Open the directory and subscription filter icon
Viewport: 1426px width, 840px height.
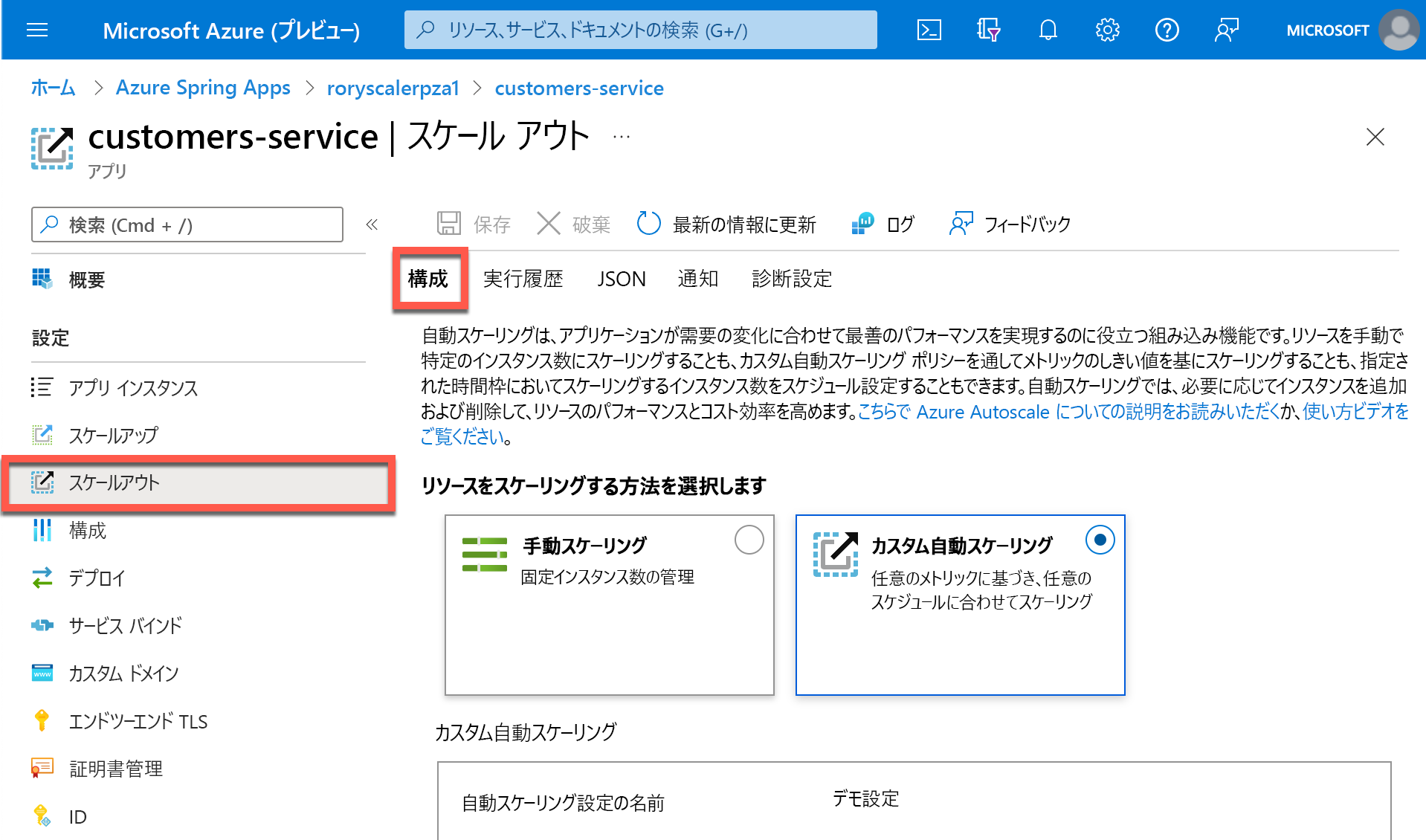[988, 30]
